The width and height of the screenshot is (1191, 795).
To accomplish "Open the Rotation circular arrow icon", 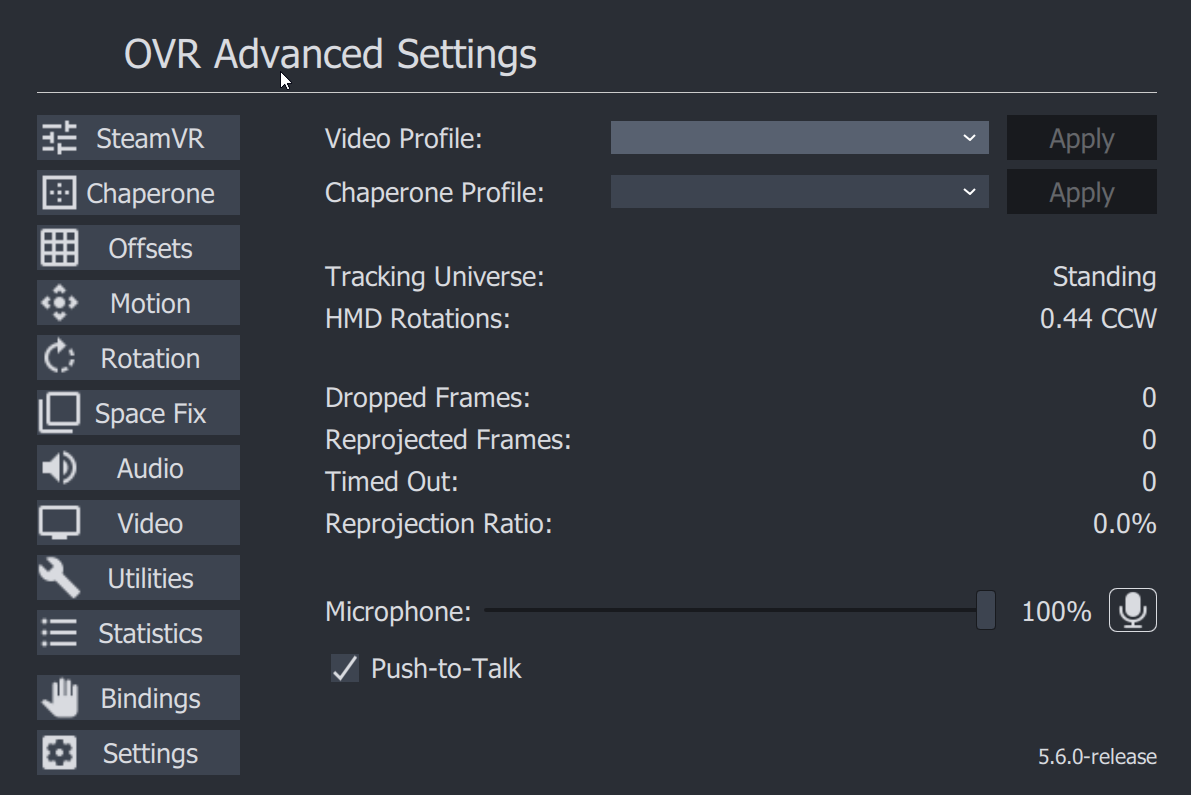I will (59, 358).
